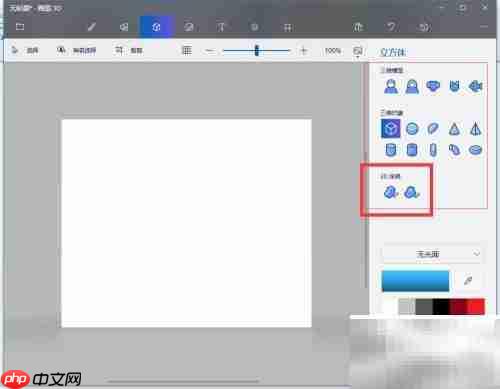Choose the black color swatch
The height and width of the screenshot is (389, 500).
click(x=441, y=306)
